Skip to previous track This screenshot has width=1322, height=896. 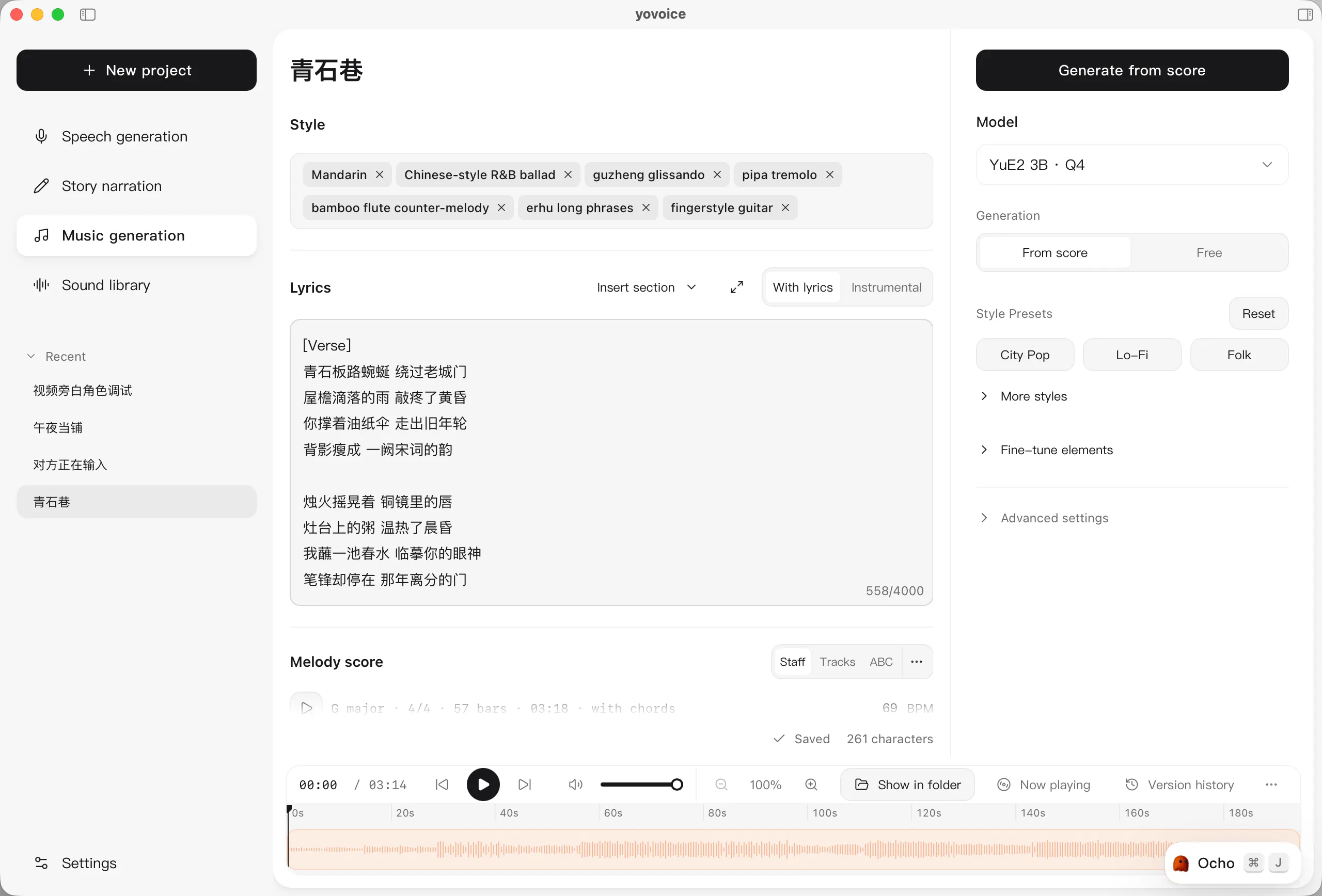click(x=442, y=785)
